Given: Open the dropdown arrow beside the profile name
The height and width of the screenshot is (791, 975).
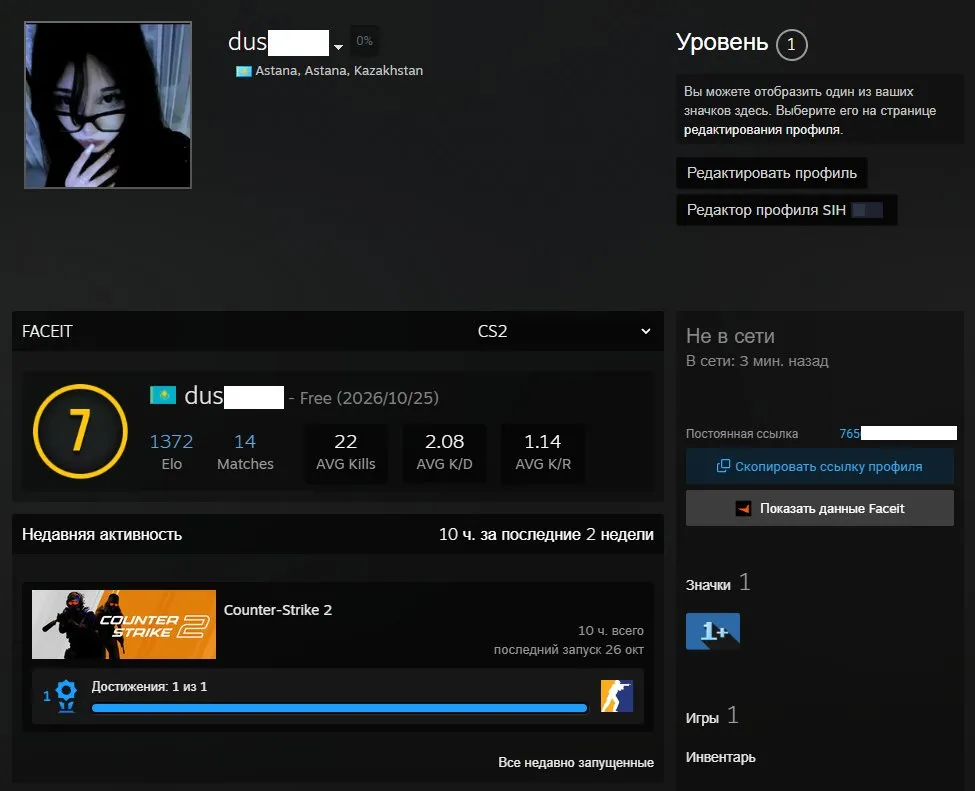Looking at the screenshot, I should pyautogui.click(x=338, y=47).
